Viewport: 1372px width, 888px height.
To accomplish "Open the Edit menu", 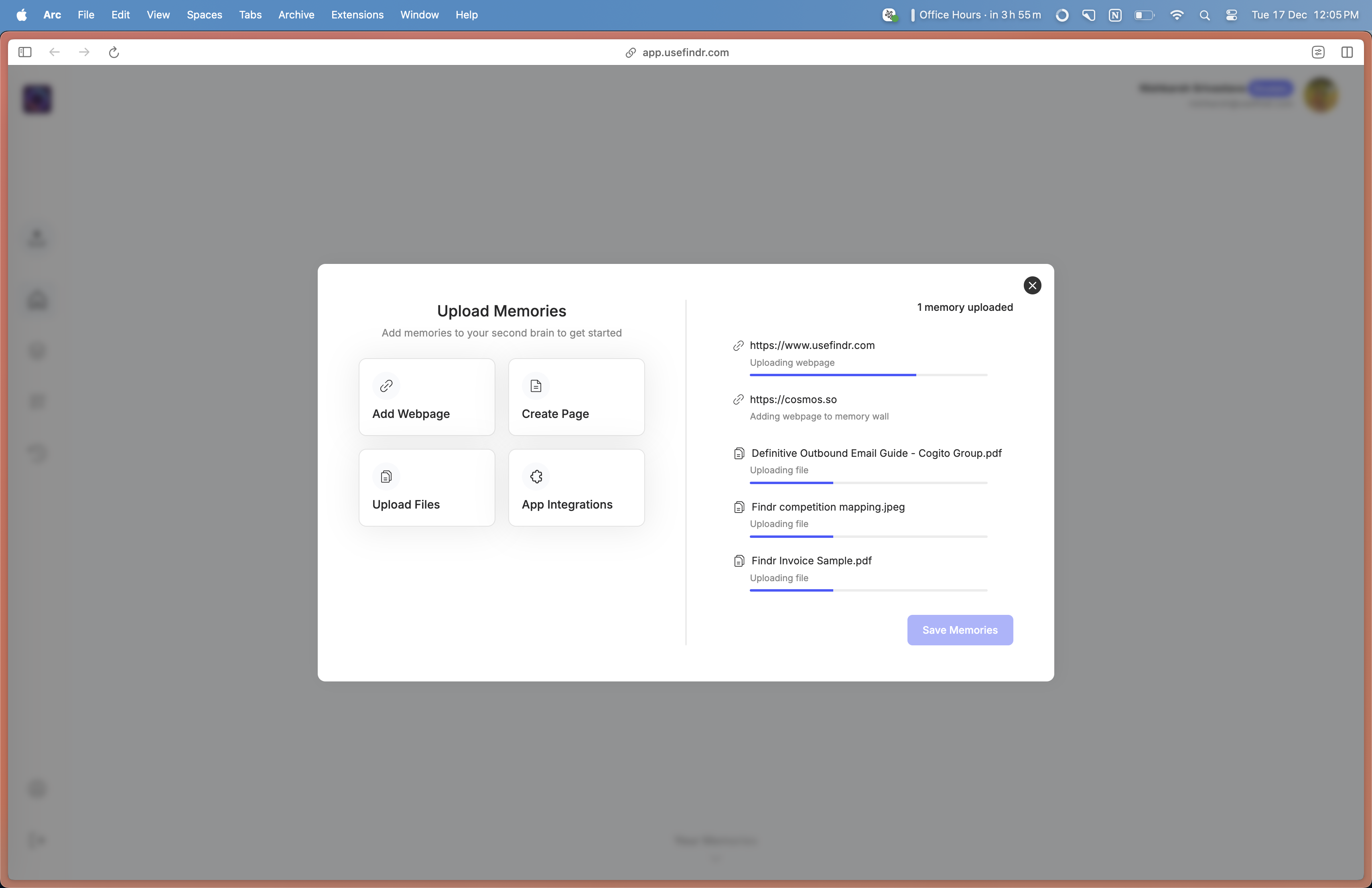I will [120, 15].
